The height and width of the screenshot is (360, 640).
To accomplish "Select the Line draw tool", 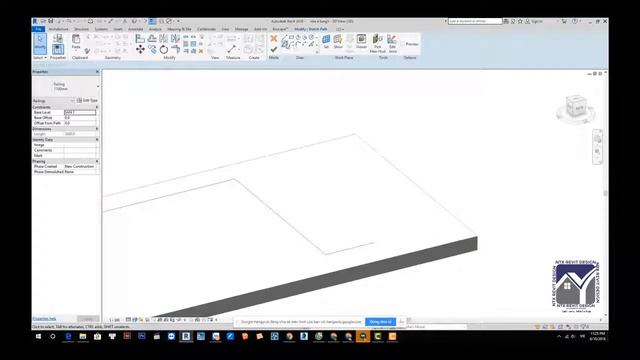I will pos(284,37).
